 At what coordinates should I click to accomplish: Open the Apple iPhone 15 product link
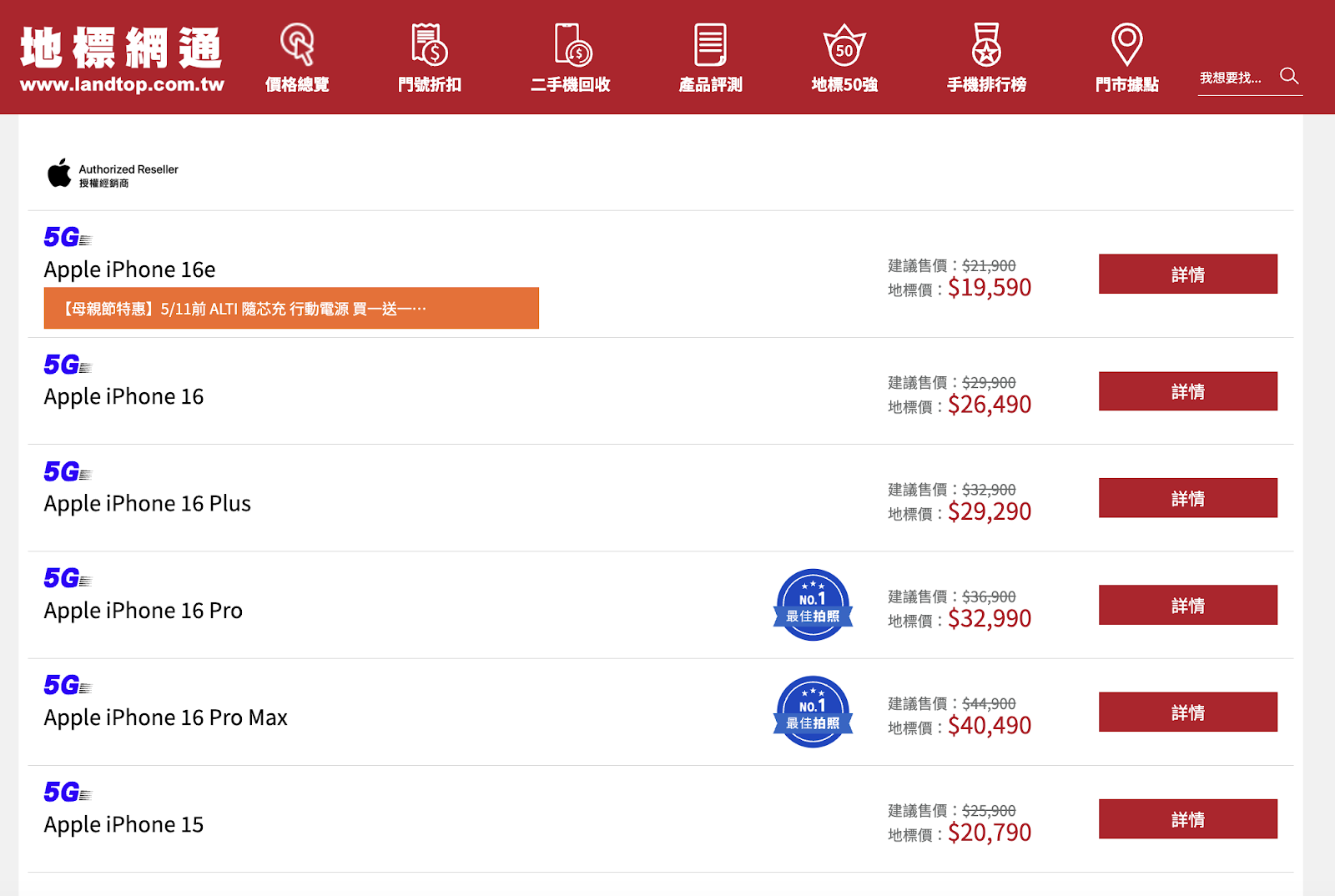(123, 824)
